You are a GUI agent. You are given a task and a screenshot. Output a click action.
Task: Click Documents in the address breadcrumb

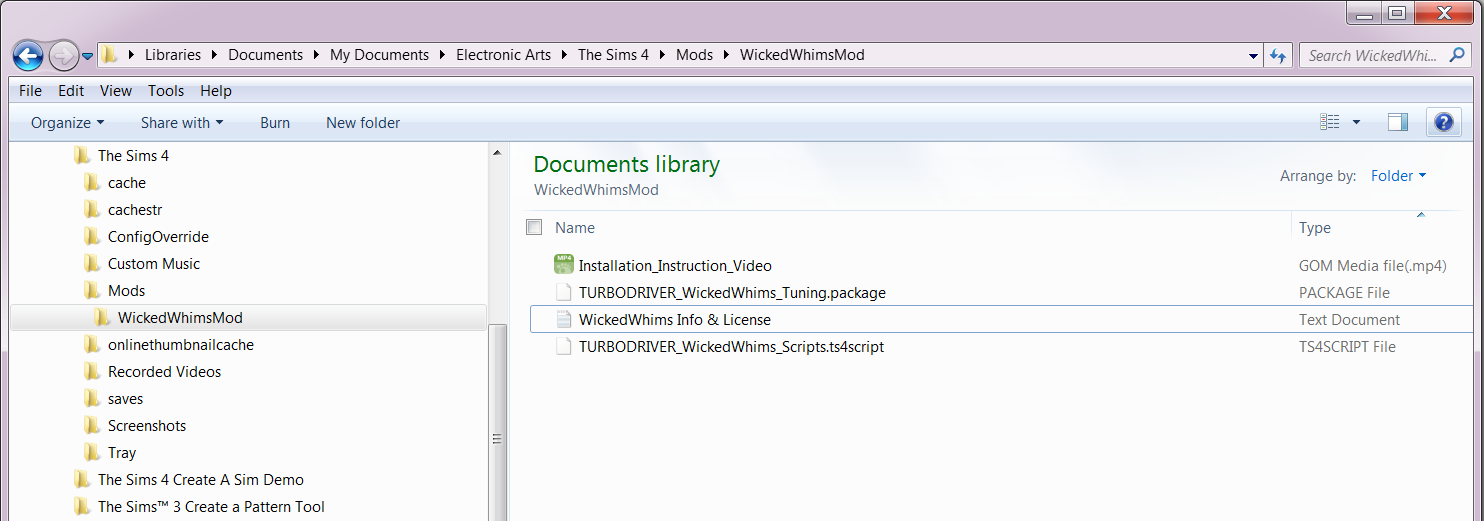[x=265, y=55]
